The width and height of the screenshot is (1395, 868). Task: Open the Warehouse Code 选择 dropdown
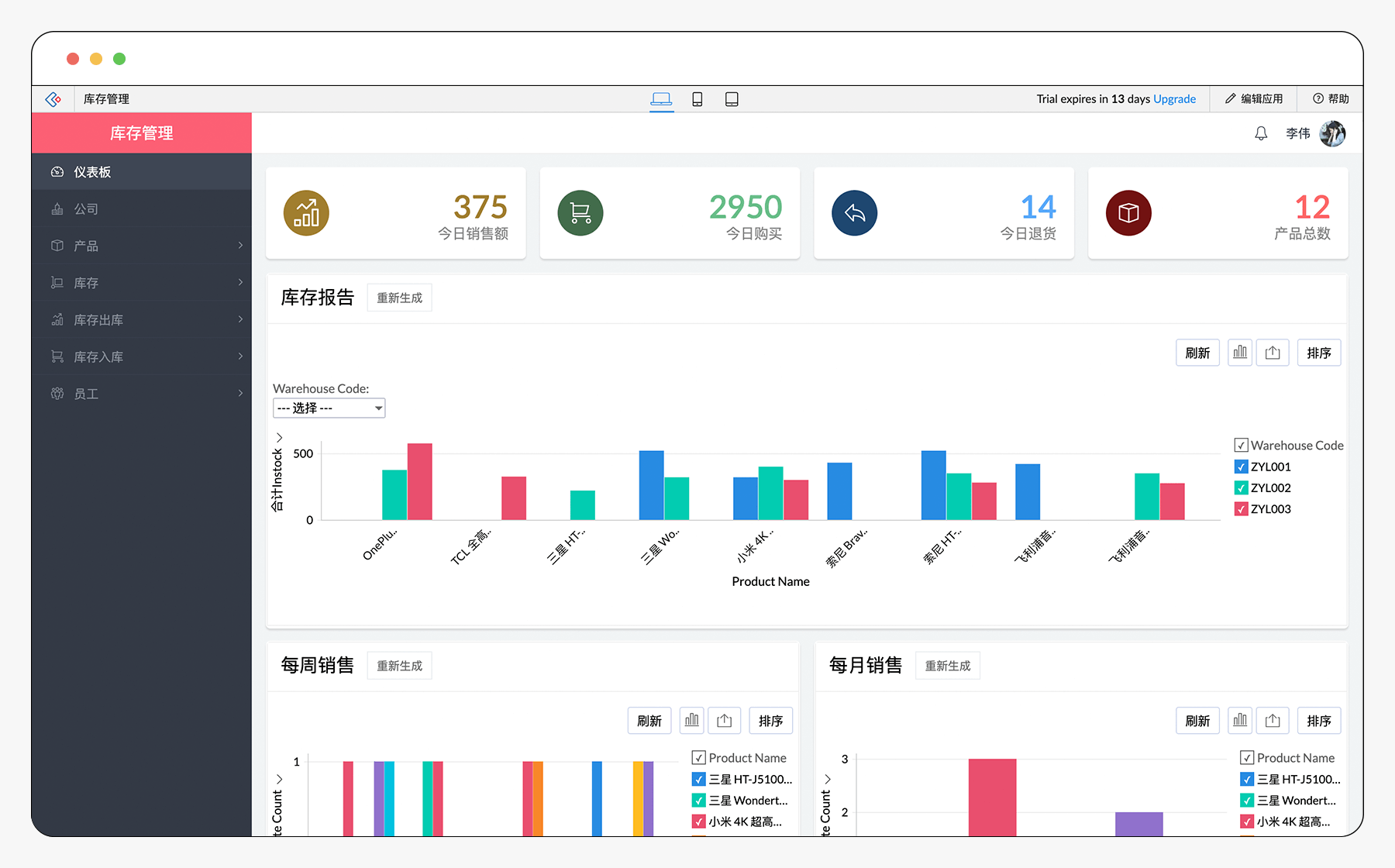329,408
